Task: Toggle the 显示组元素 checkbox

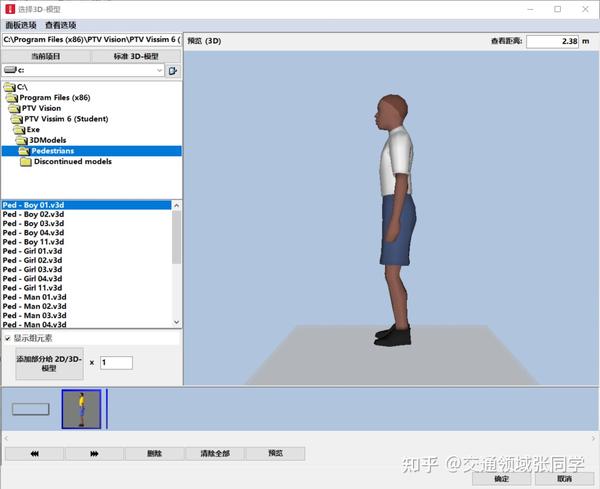Action: pyautogui.click(x=8, y=338)
